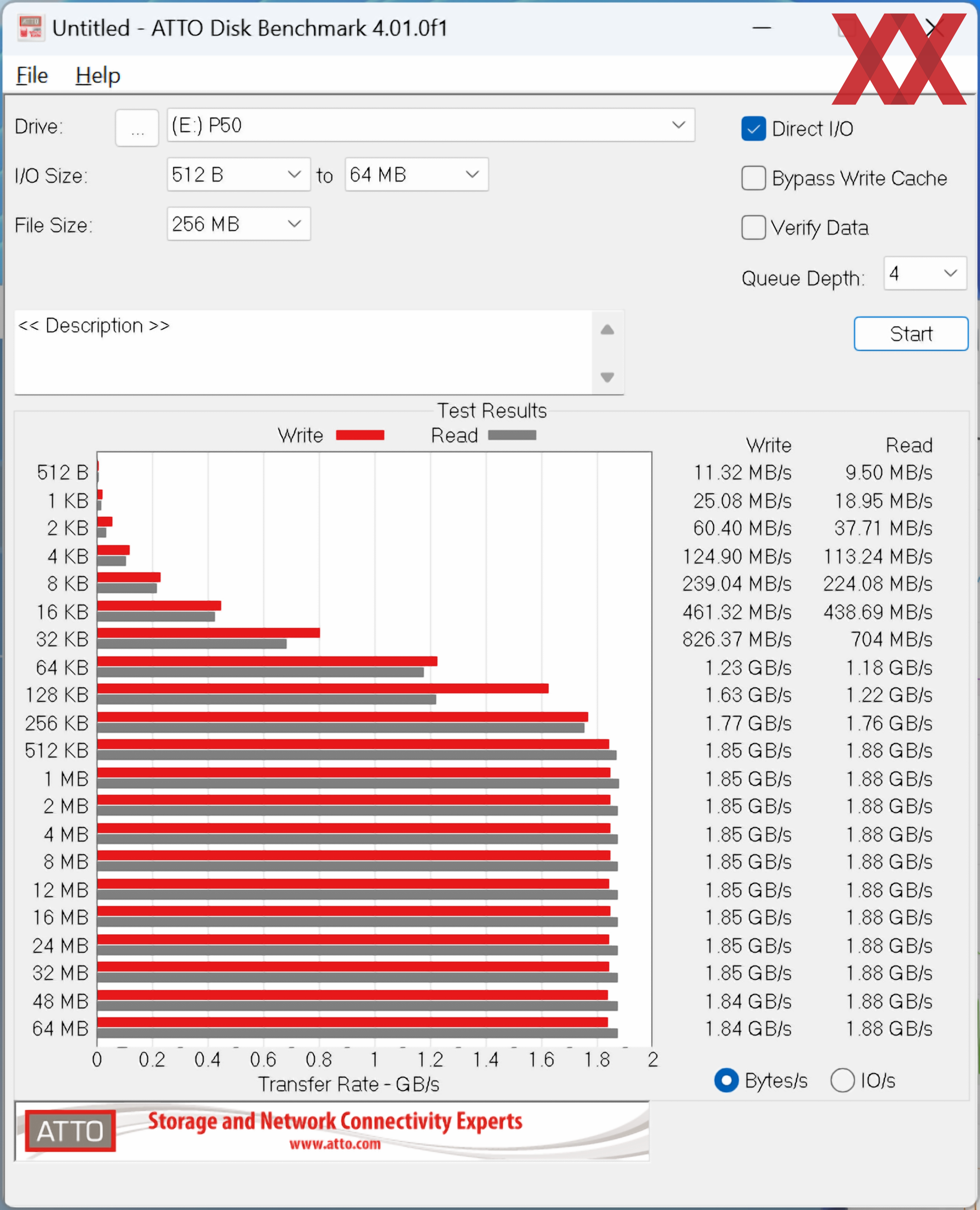980x1210 pixels.
Task: Enable Bypass Write Cache checkbox
Action: [753, 178]
